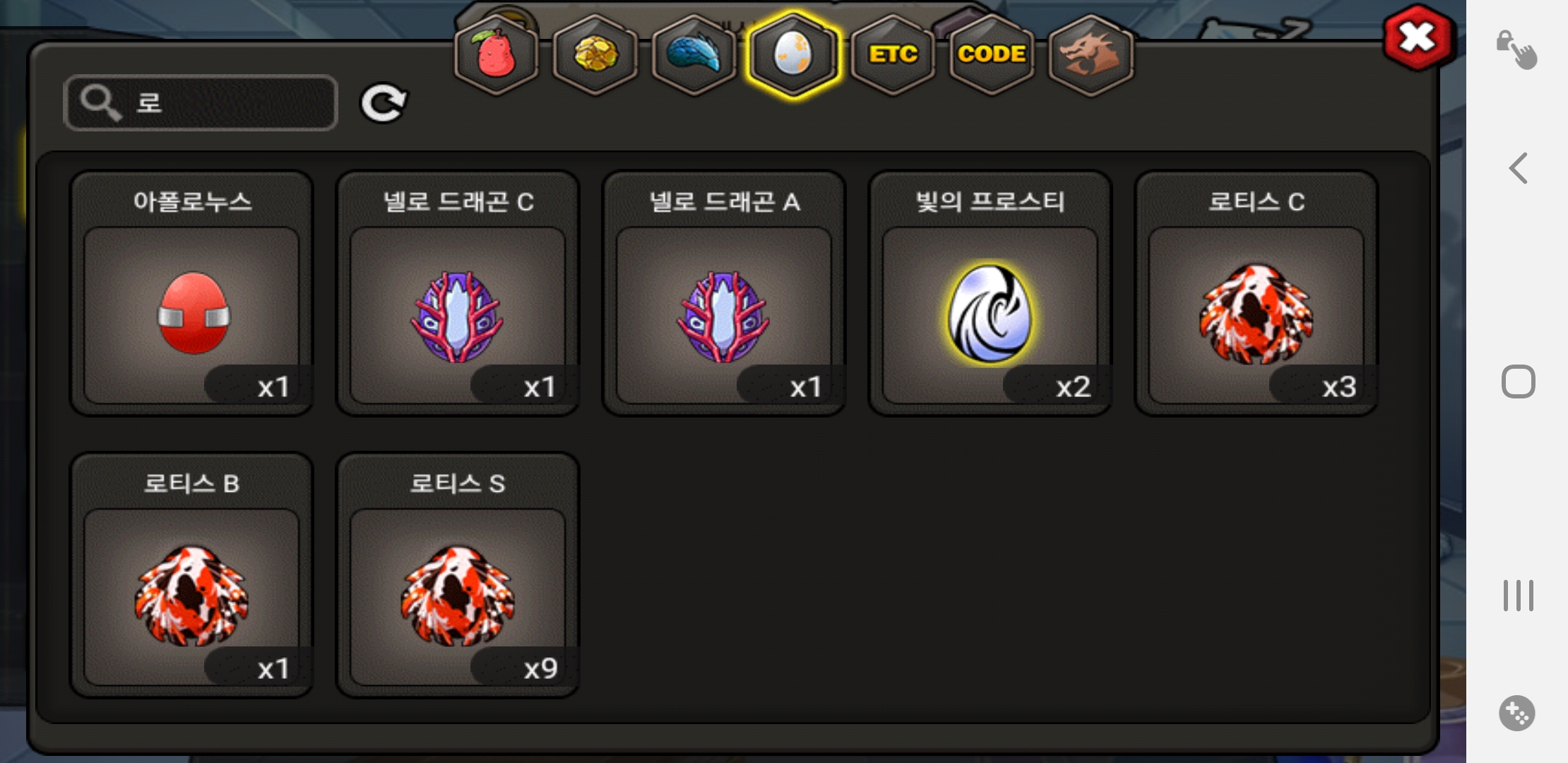The width and height of the screenshot is (1568, 763).
Task: Tap the Android back navigation arrow
Action: click(1518, 168)
